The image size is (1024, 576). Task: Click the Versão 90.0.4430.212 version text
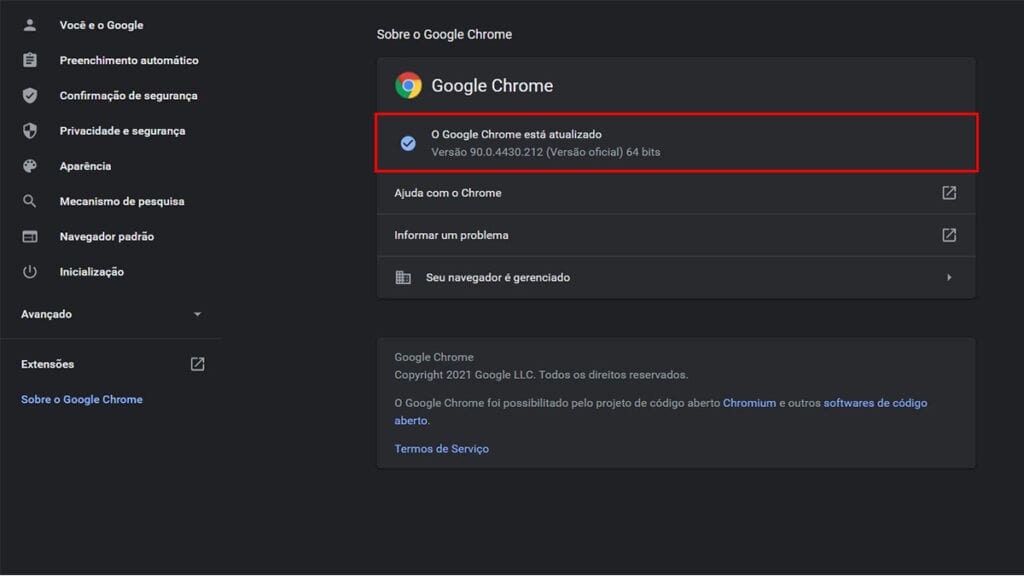pos(545,152)
